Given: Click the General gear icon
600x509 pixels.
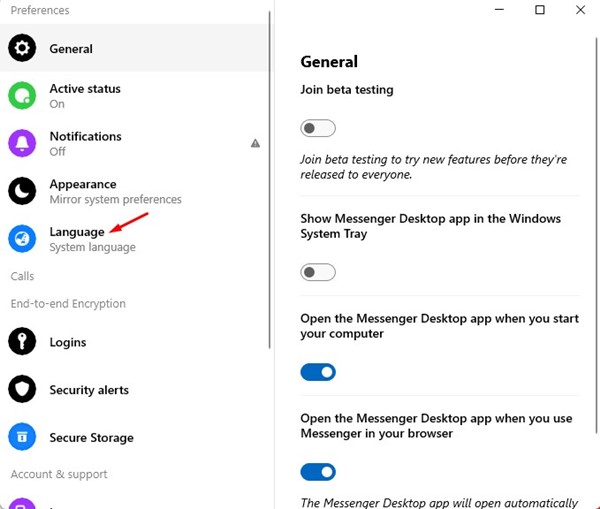Looking at the screenshot, I should click(x=22, y=48).
